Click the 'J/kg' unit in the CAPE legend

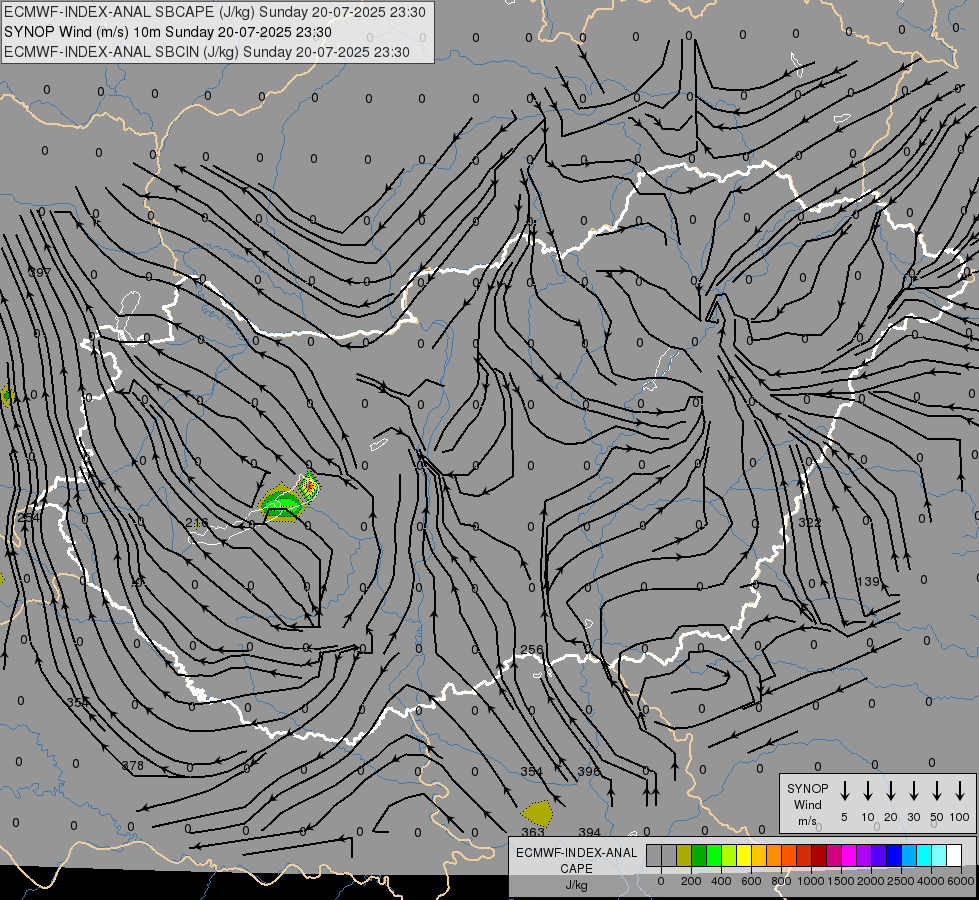(576, 885)
